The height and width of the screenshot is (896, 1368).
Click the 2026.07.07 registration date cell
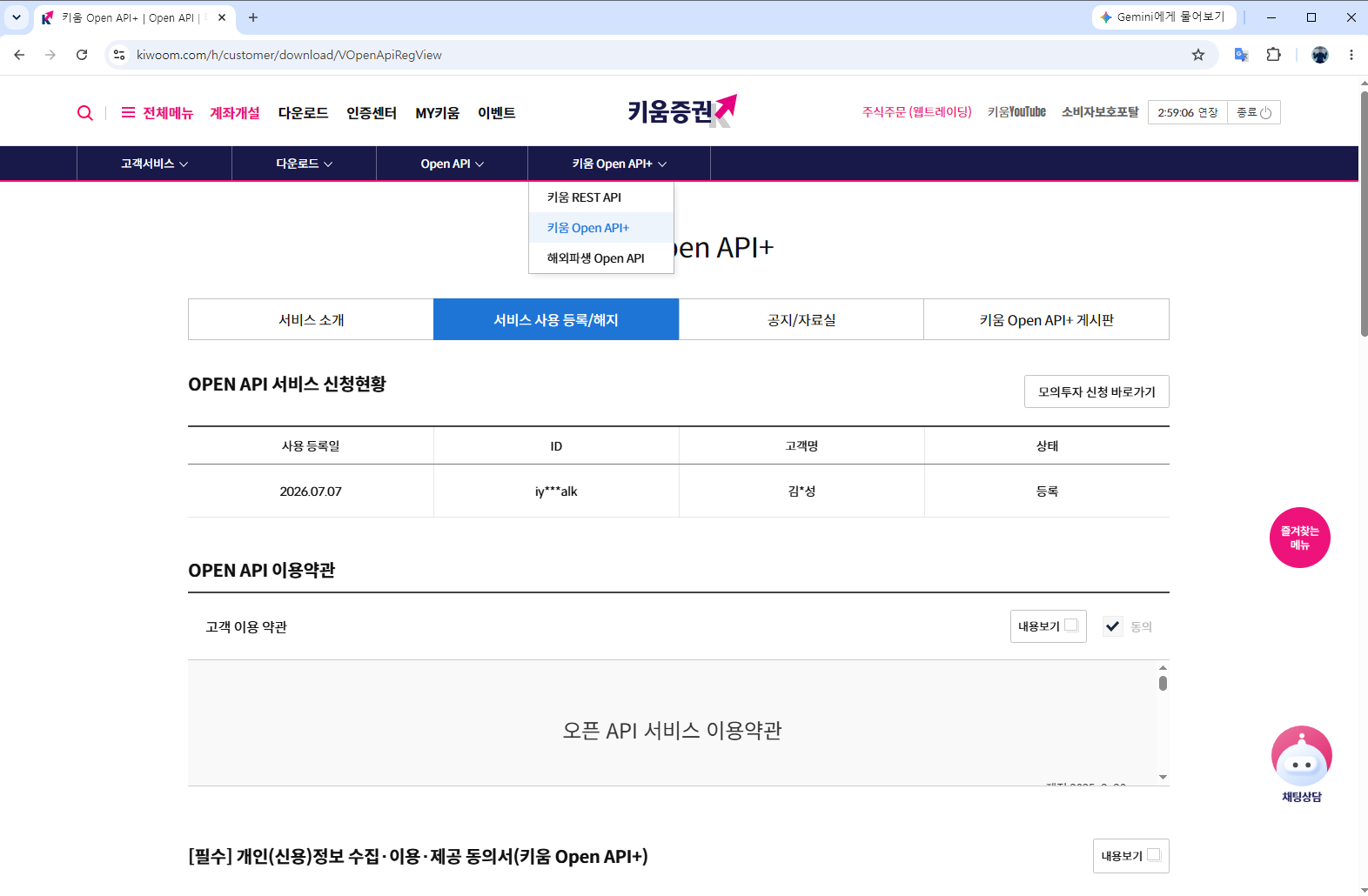point(311,491)
